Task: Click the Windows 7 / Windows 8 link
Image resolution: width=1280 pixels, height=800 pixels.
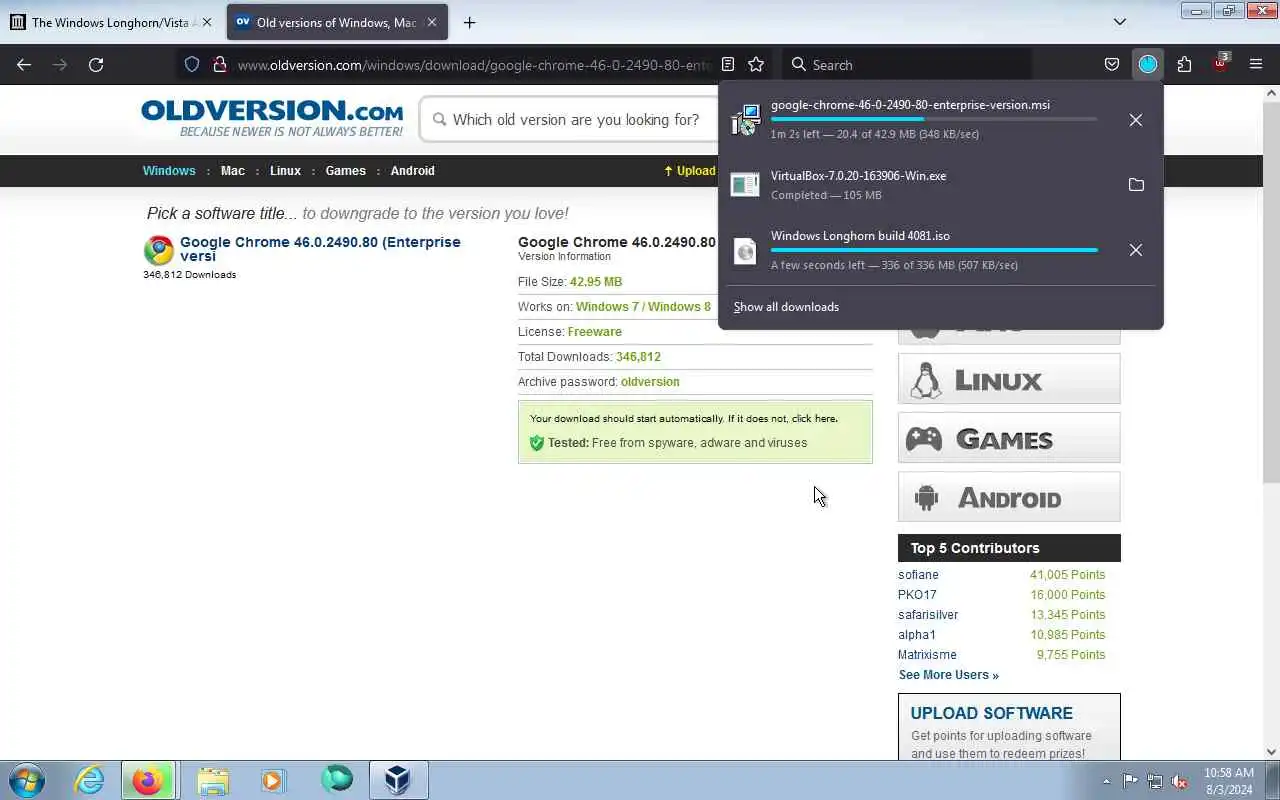Action: (x=643, y=307)
